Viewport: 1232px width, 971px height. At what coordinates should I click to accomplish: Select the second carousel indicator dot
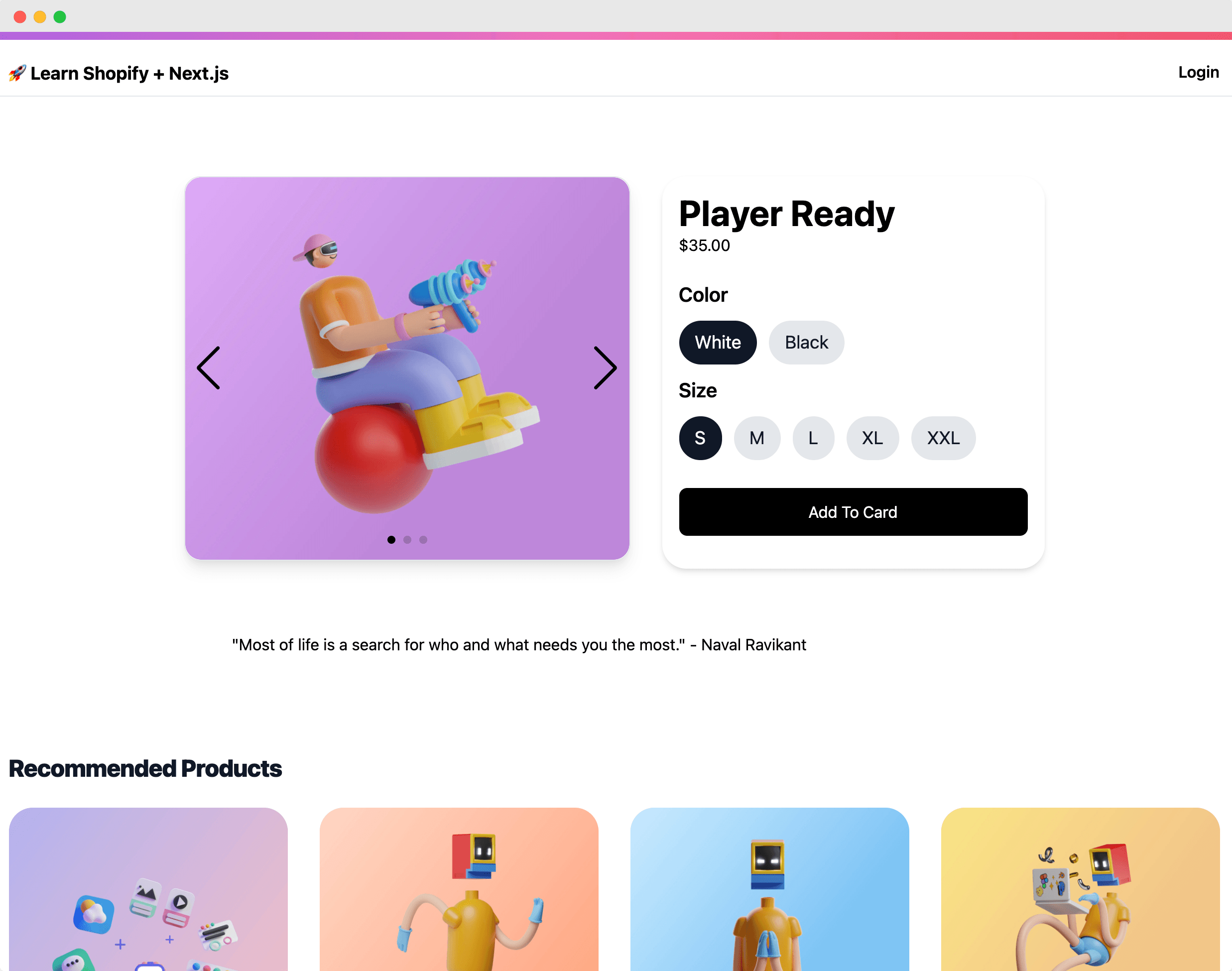(x=407, y=539)
